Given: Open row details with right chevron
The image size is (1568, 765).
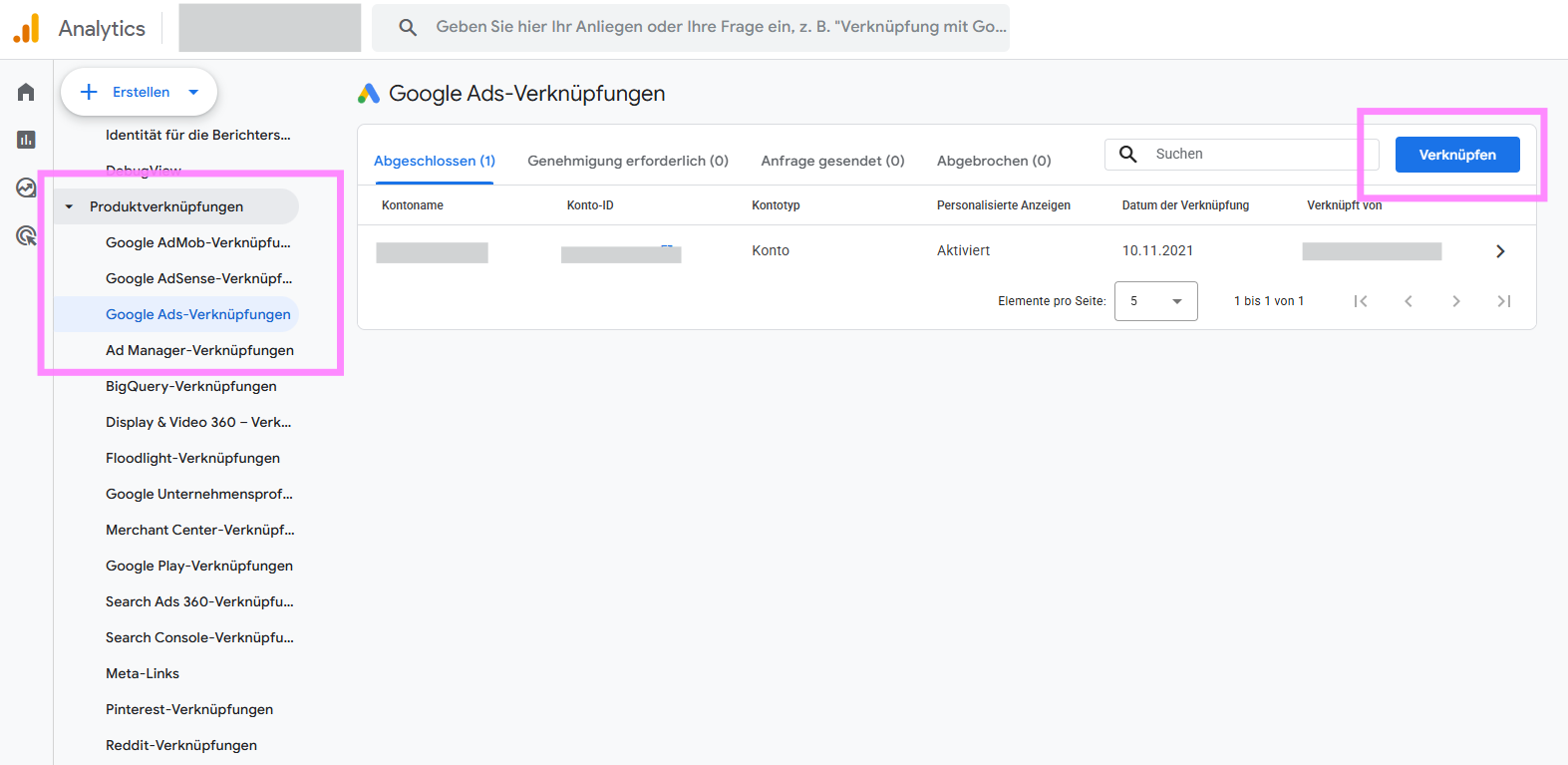Looking at the screenshot, I should (1500, 251).
